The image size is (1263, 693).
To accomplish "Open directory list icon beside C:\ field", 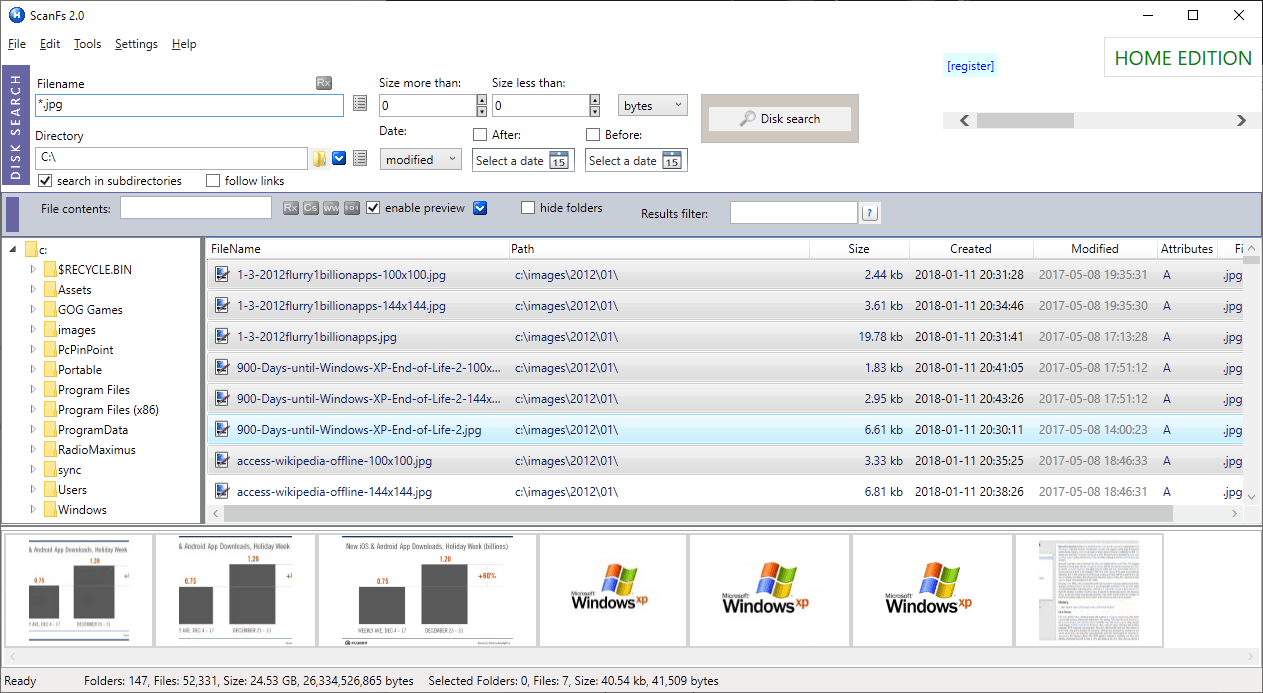I will (360, 158).
